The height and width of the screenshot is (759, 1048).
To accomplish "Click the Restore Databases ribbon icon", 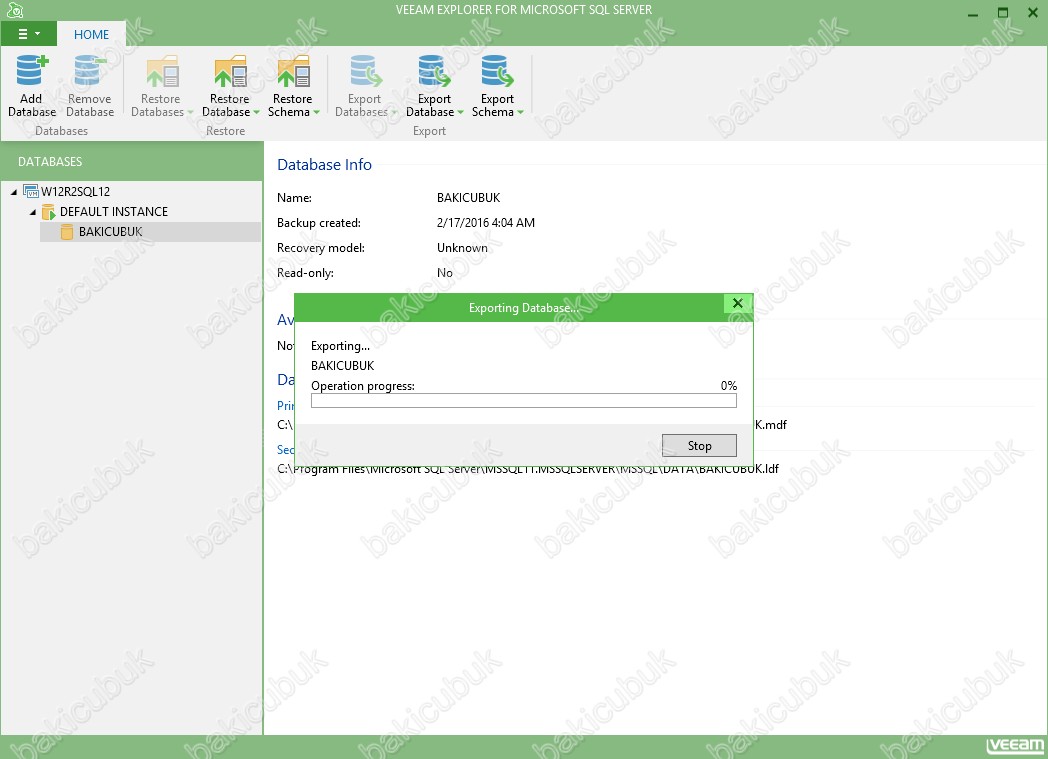I will coord(162,71).
